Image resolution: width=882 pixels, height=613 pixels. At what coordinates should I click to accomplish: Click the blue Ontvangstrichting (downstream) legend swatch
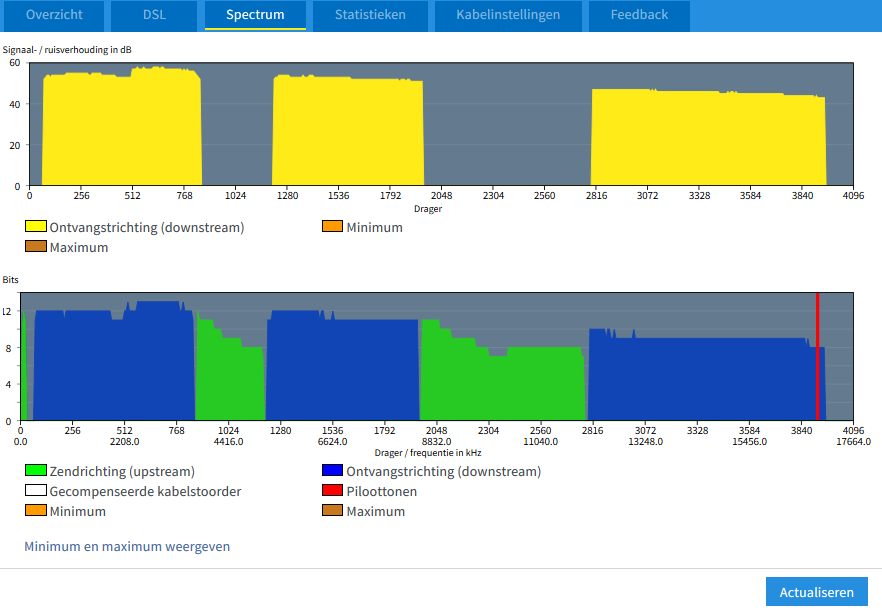click(333, 471)
